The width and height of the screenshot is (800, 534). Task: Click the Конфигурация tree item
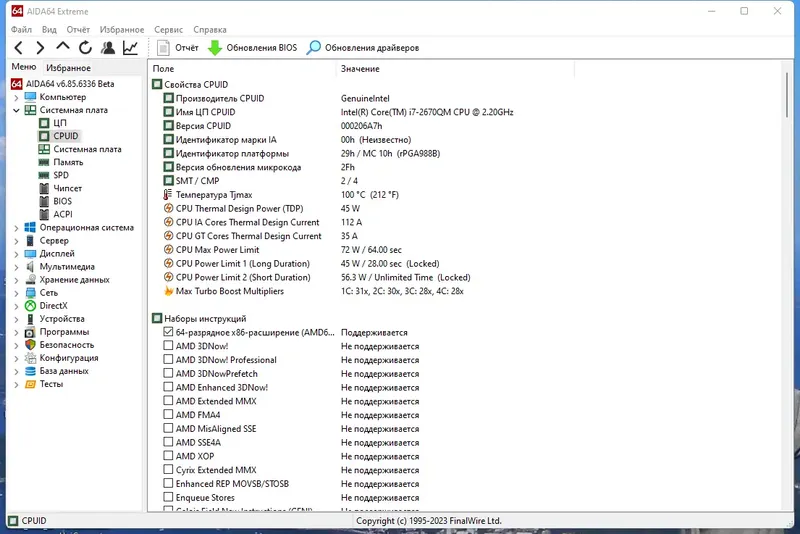tap(69, 358)
